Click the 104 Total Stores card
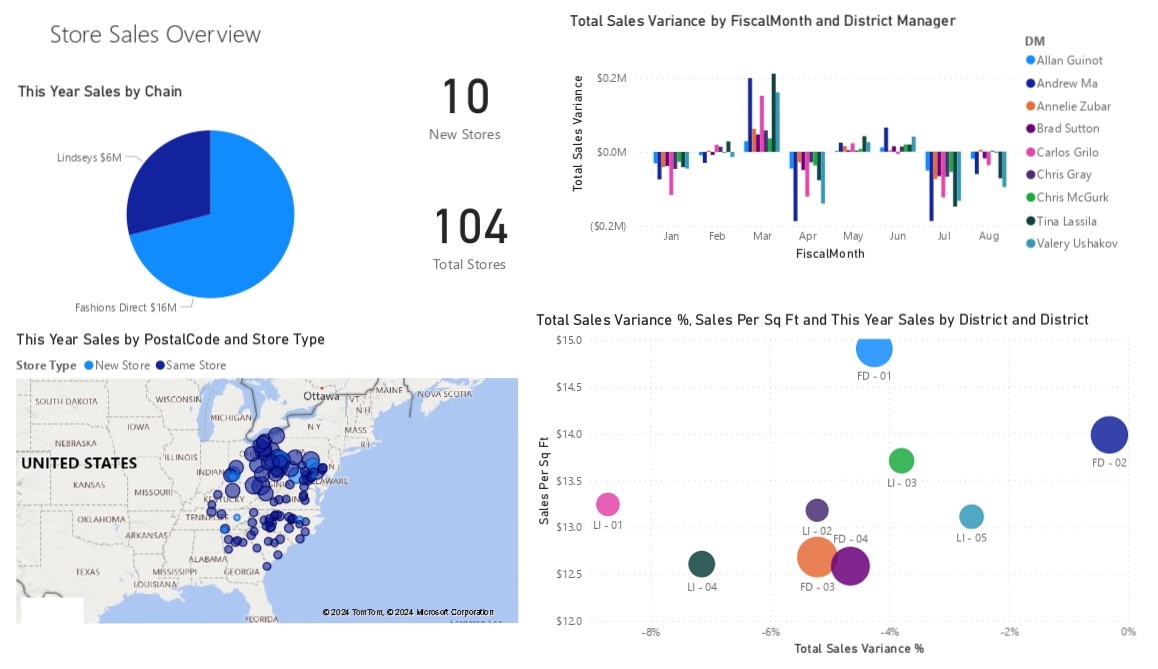This screenshot has height=669, width=1158. click(469, 238)
